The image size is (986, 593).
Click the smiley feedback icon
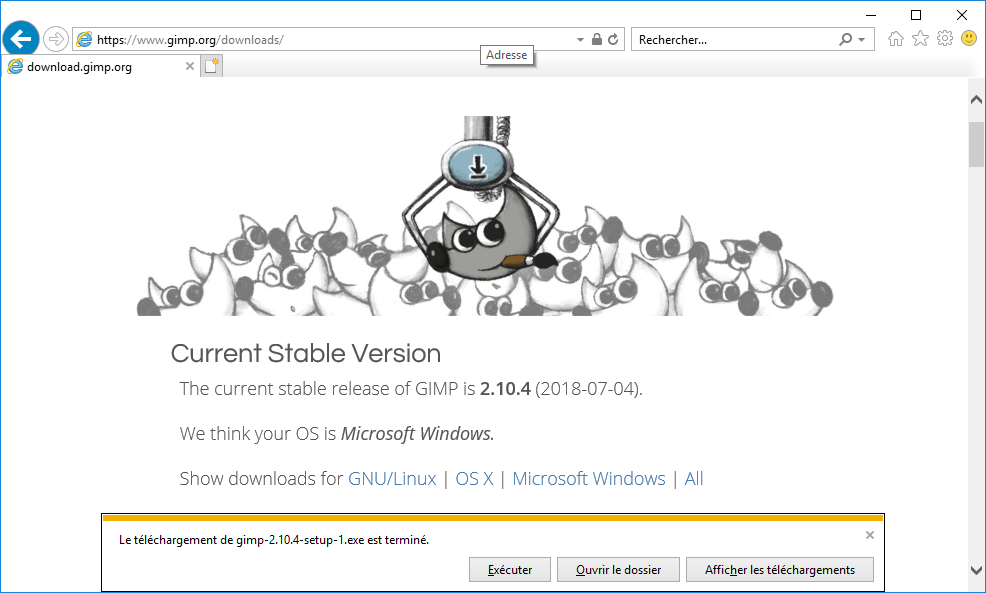pyautogui.click(x=969, y=39)
